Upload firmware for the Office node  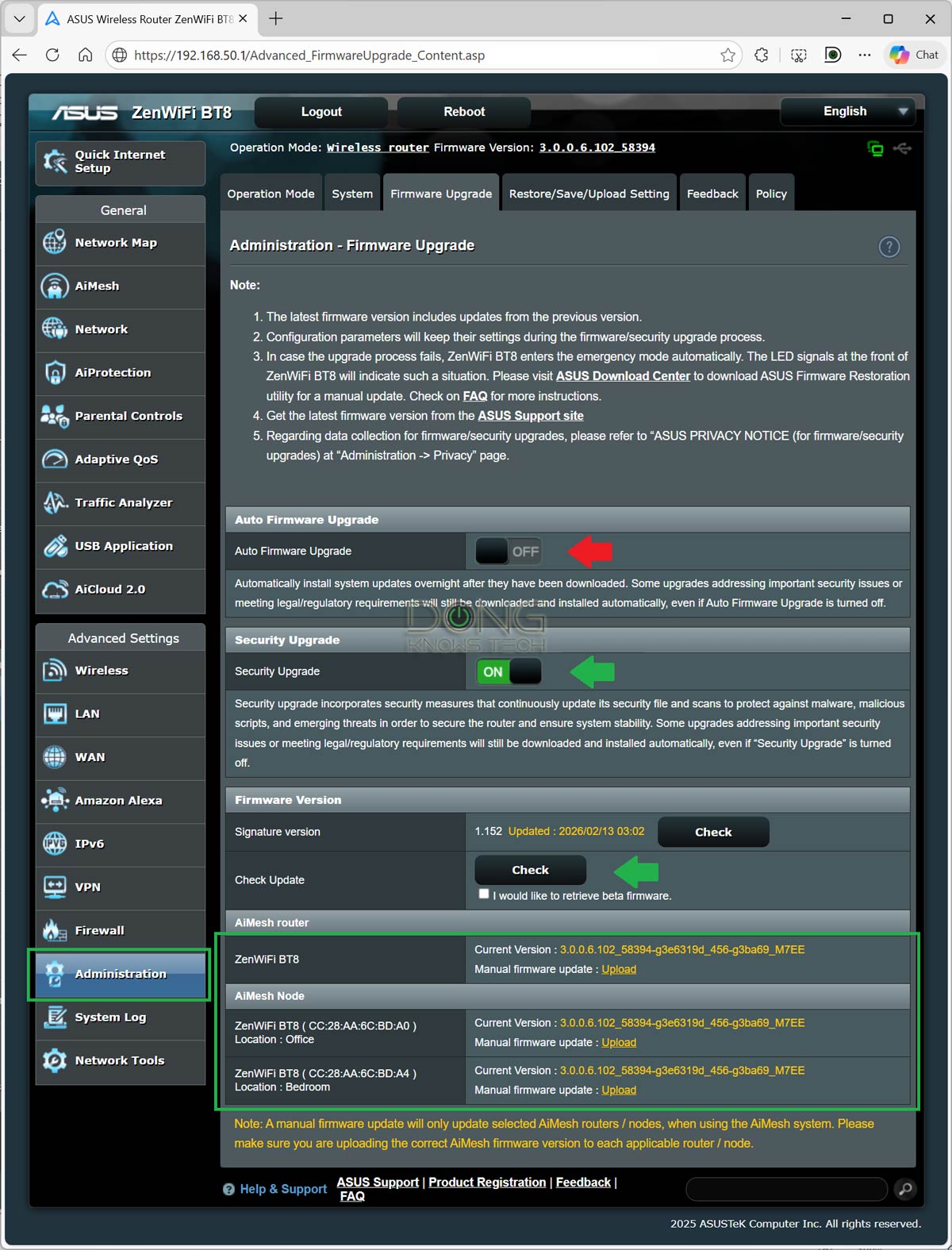619,1042
